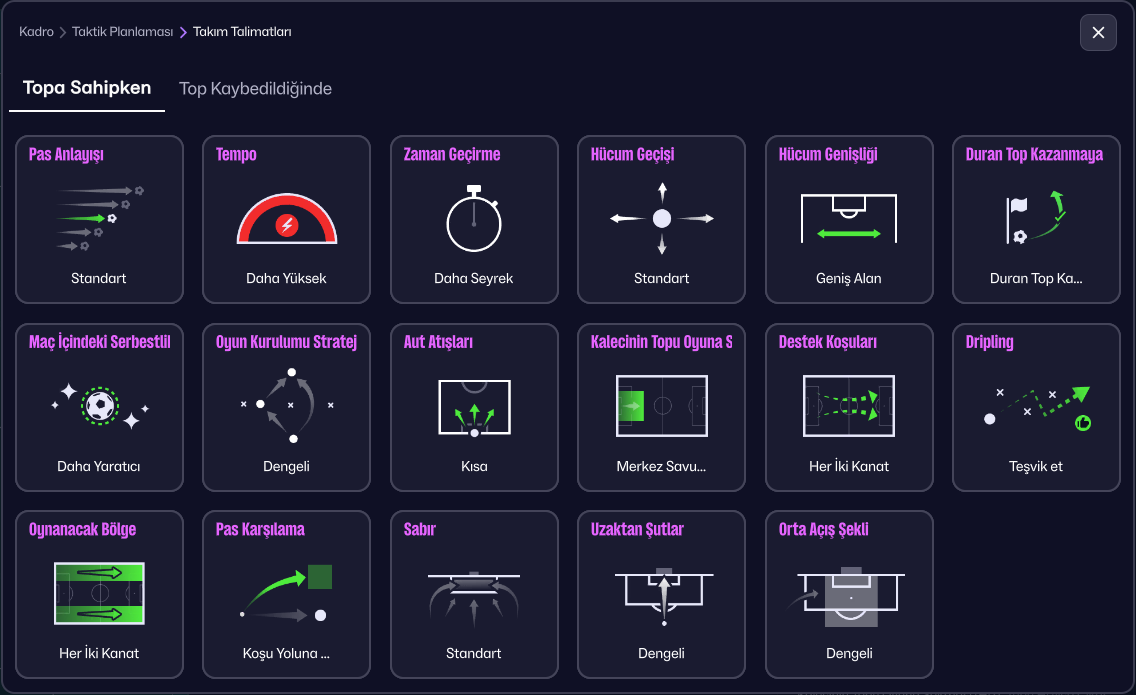Select the Topa Sahipken tab
The height and width of the screenshot is (695, 1136).
tap(87, 88)
